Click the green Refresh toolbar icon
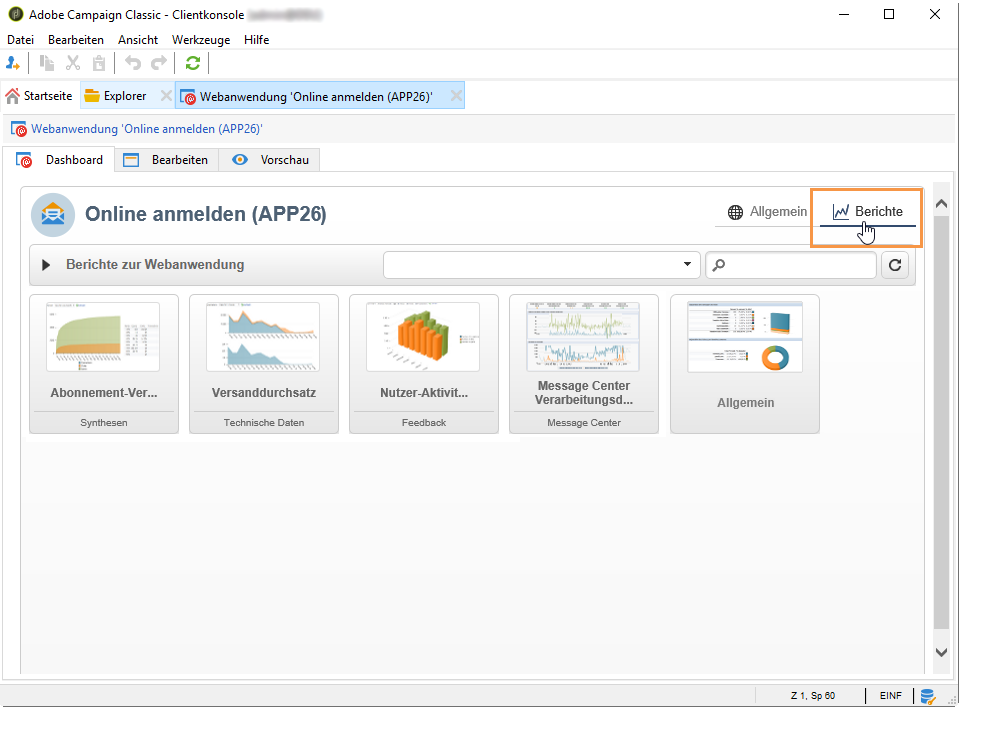 pos(193,63)
